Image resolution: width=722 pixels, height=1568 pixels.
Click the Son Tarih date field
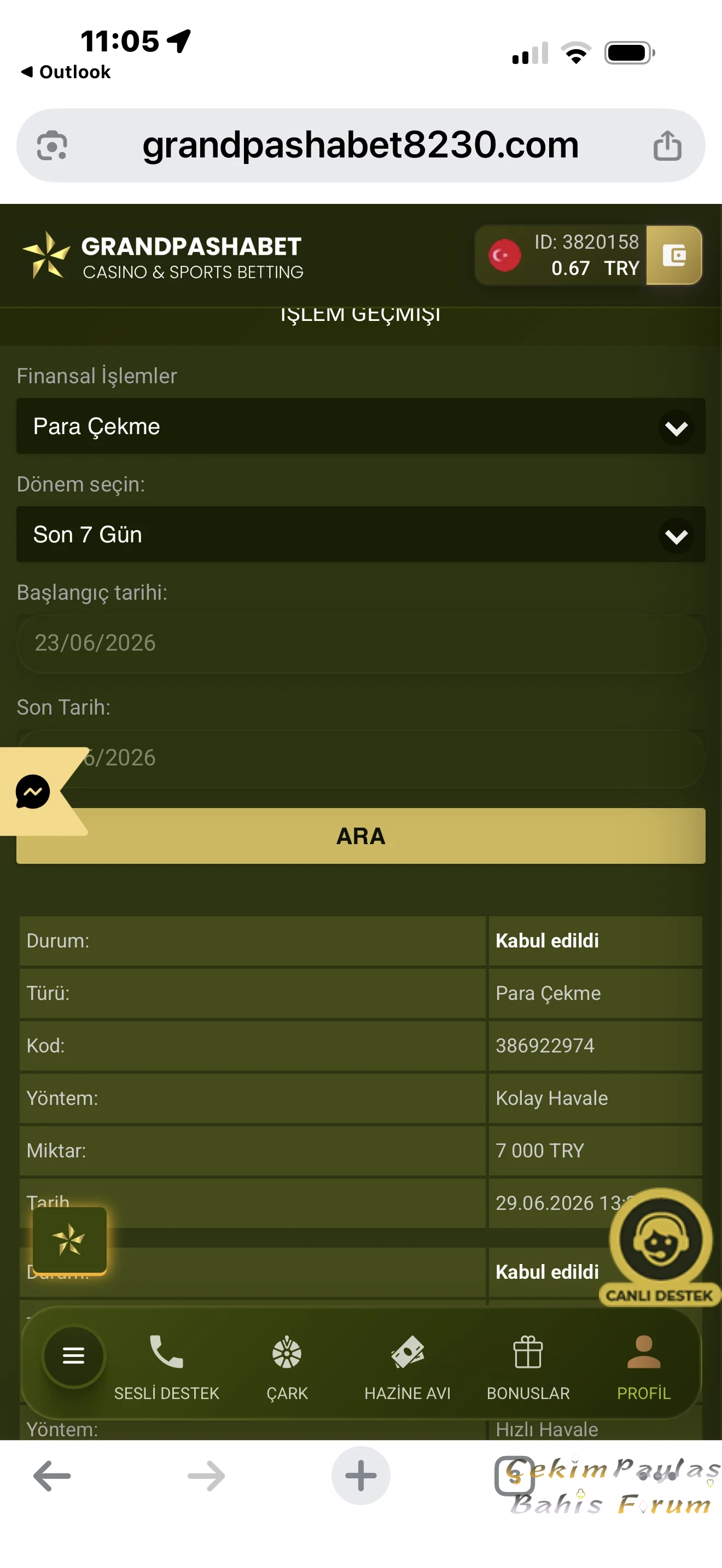360,758
